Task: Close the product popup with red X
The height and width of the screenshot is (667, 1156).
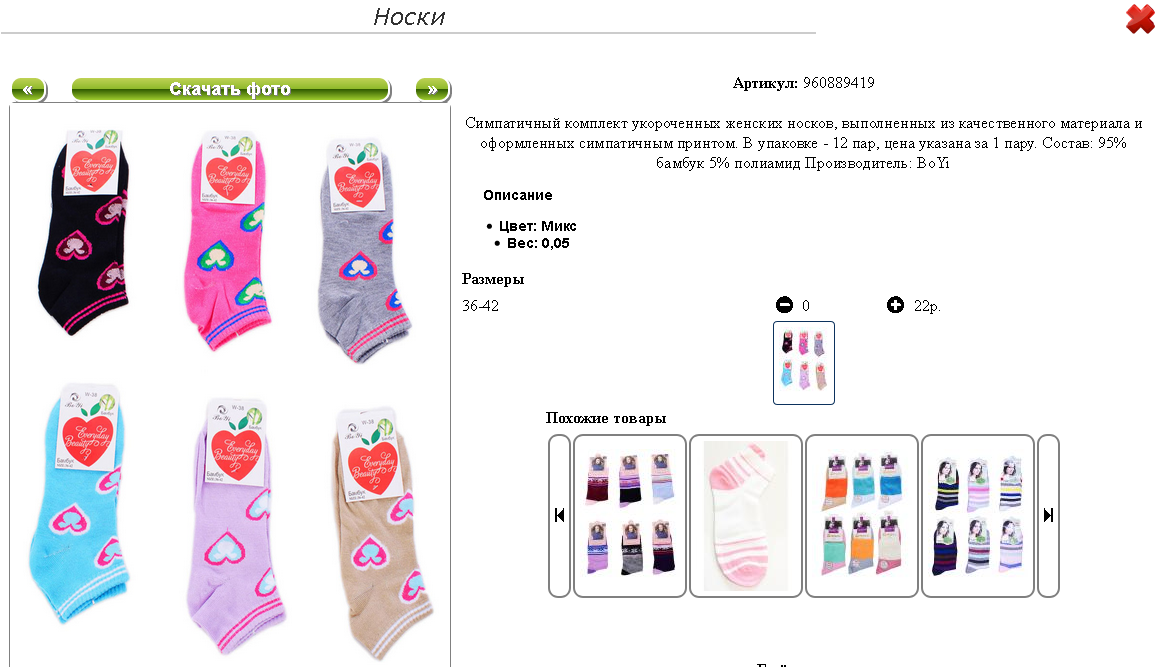Action: [x=1139, y=18]
